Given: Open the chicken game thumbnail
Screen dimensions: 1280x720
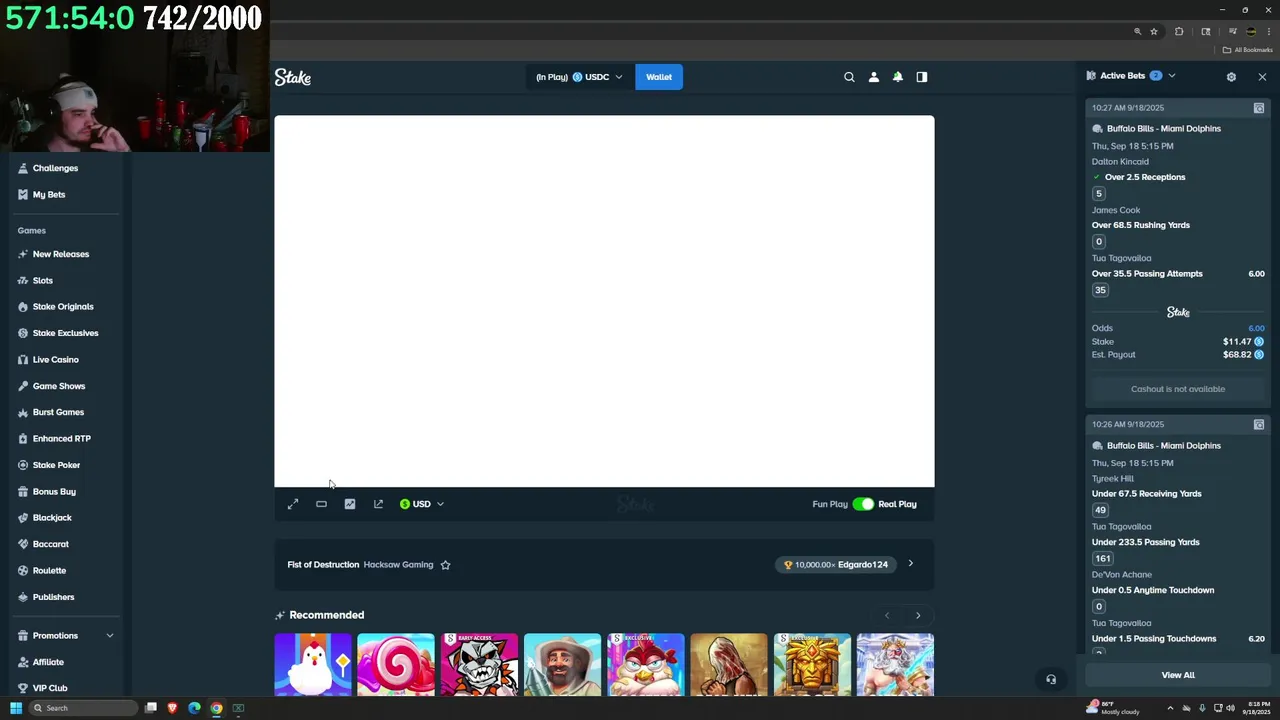Looking at the screenshot, I should tap(313, 664).
